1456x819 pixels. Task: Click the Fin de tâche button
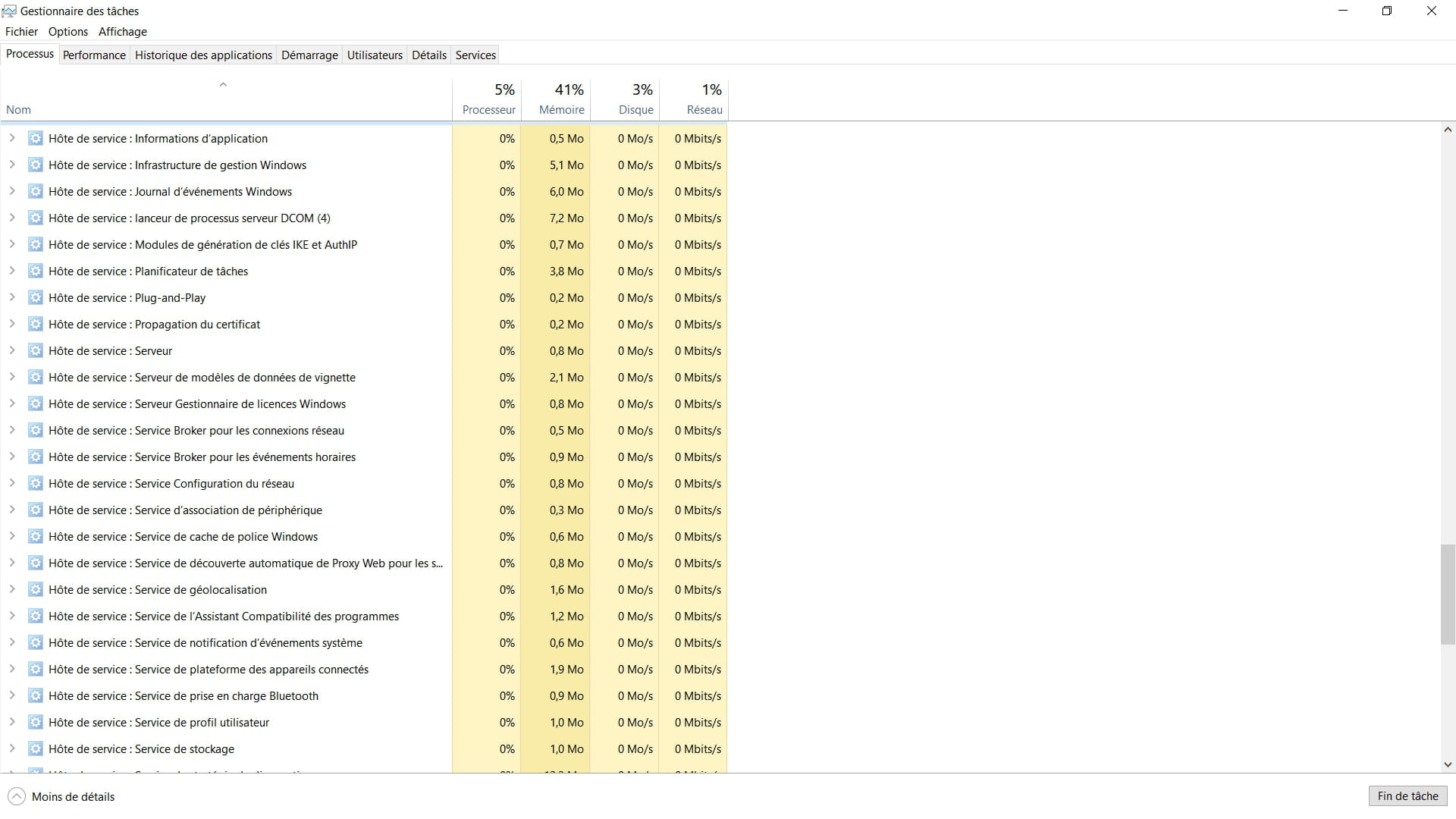pyautogui.click(x=1407, y=795)
